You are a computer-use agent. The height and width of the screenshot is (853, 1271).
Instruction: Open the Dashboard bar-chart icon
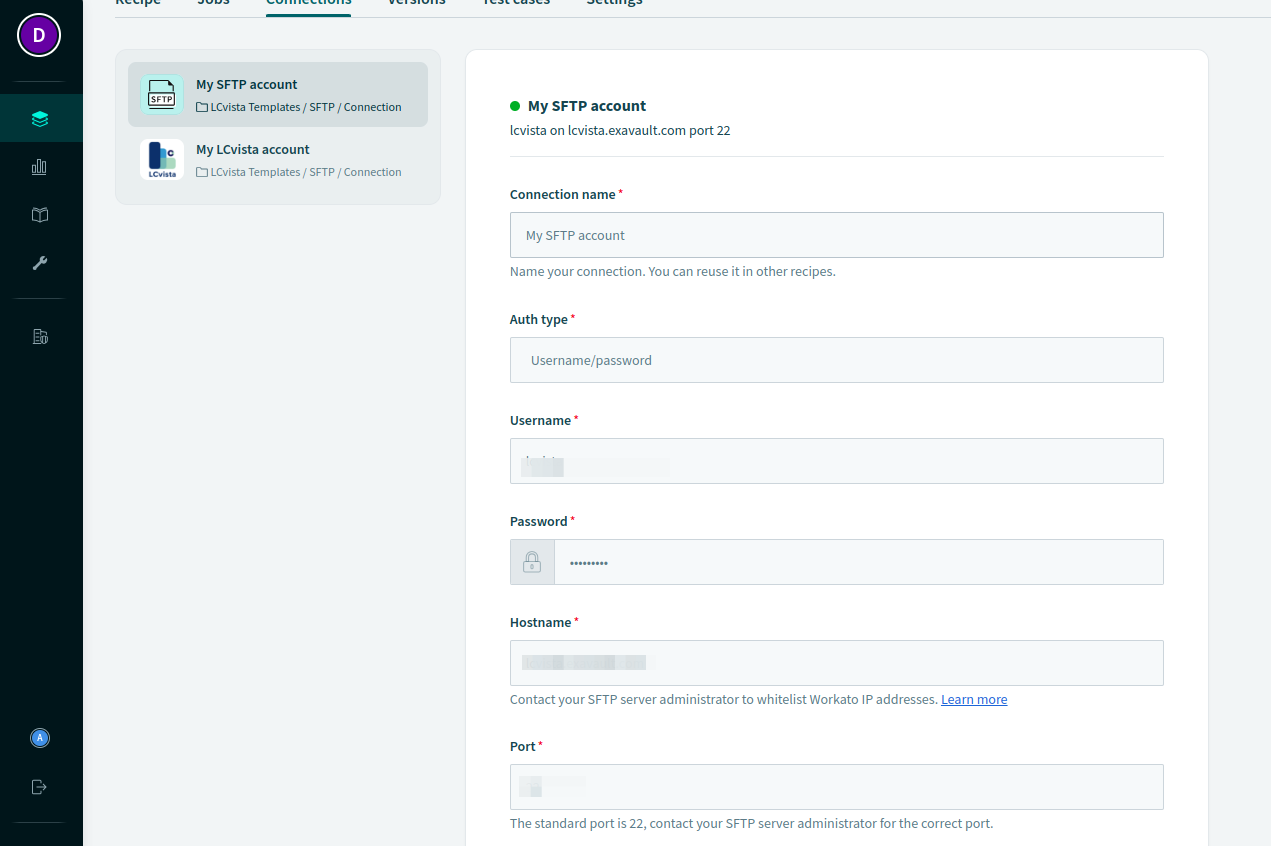coord(40,166)
